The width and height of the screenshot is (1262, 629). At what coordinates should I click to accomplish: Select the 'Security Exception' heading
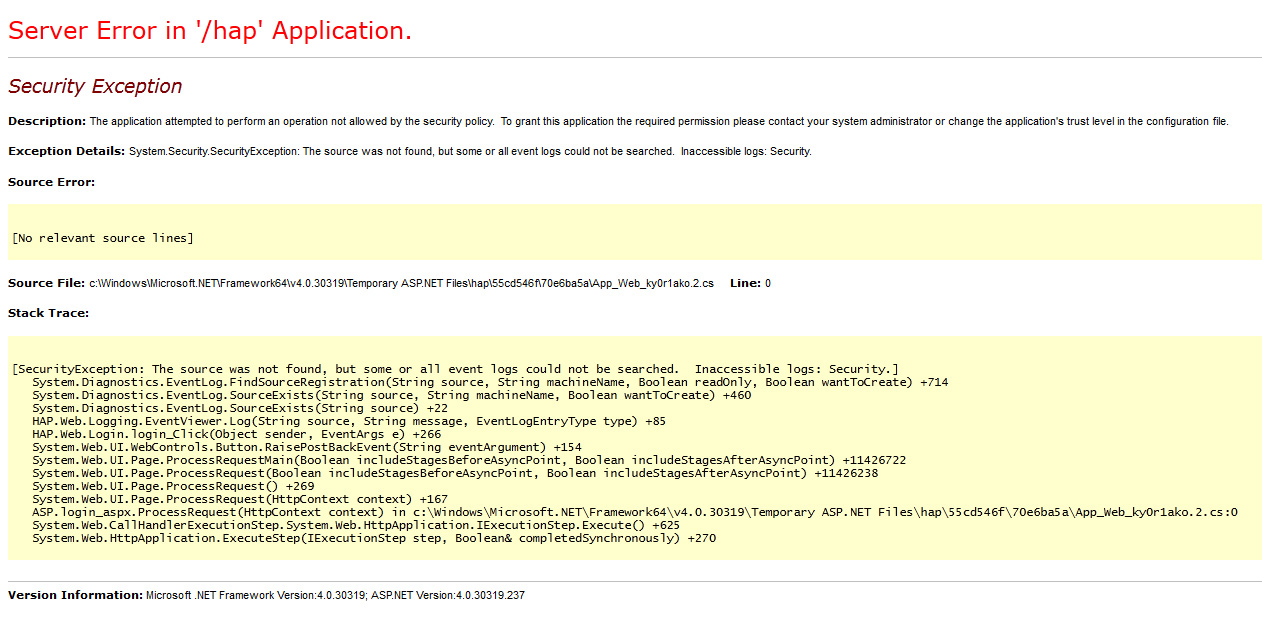point(95,87)
